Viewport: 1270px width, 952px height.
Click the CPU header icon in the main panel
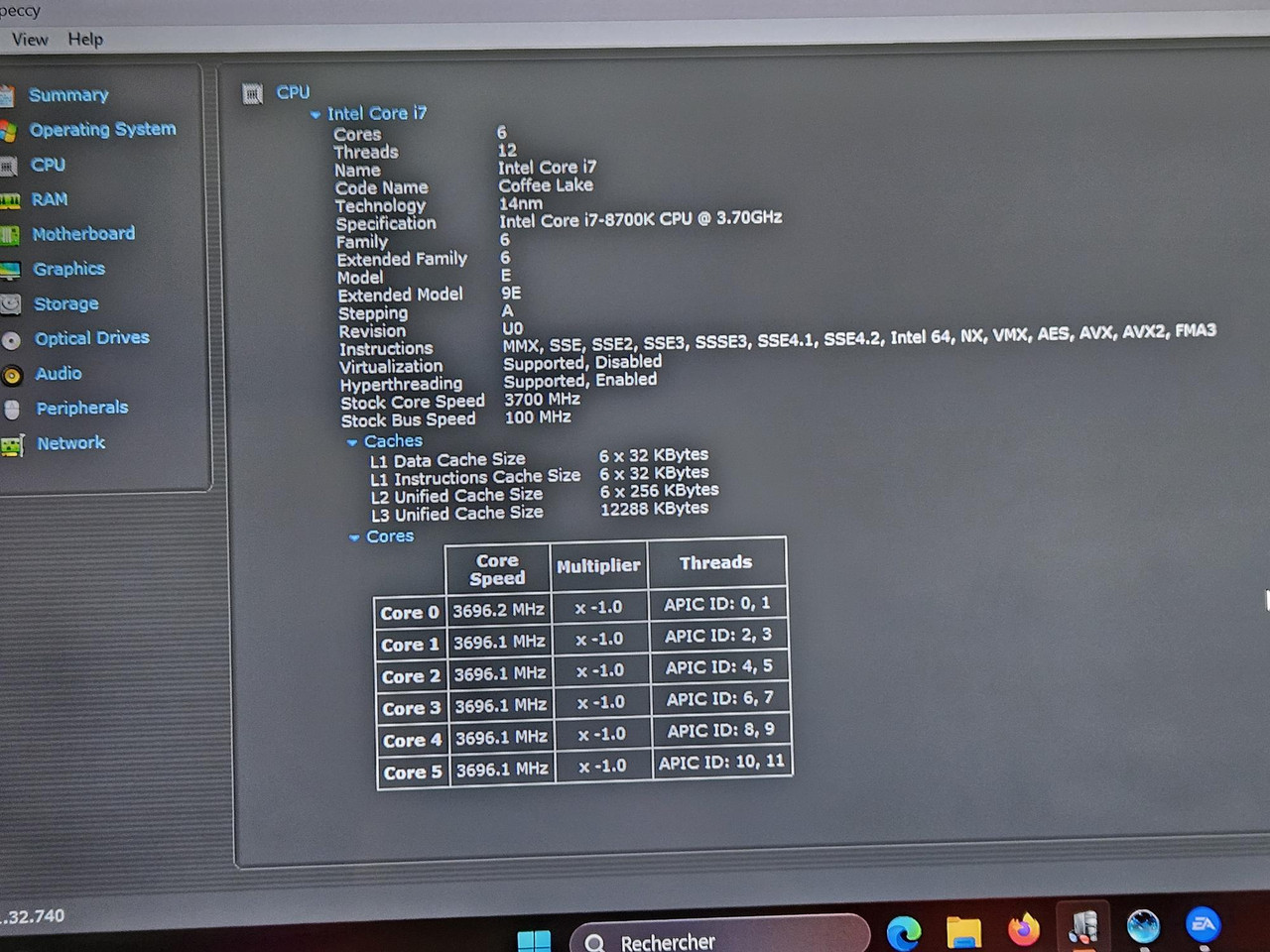click(253, 94)
